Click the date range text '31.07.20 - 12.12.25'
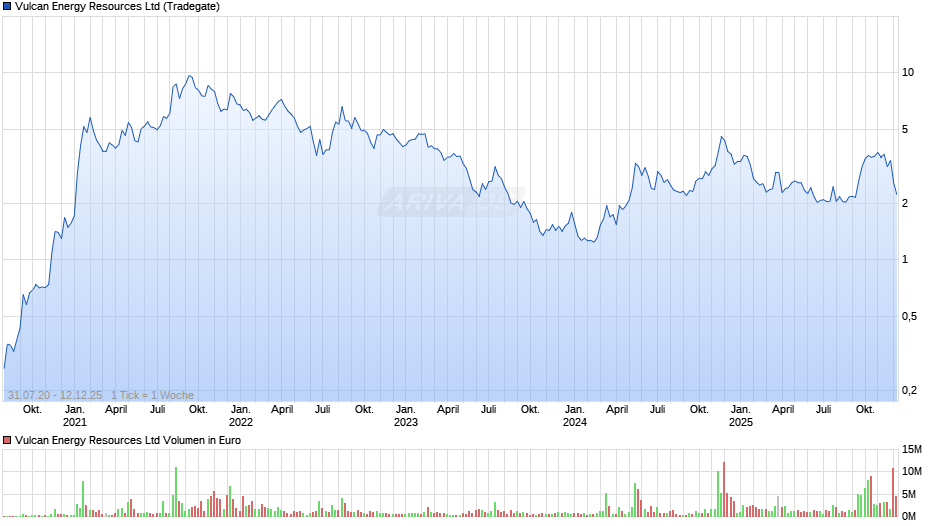Screen dimensions: 940x526 (55, 395)
